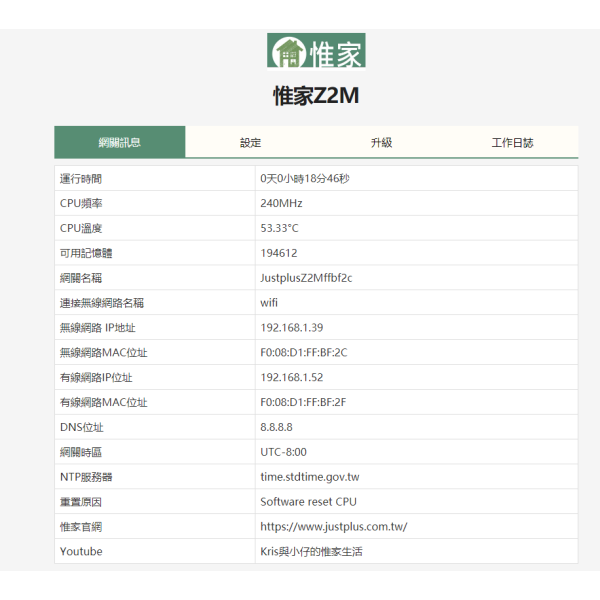The image size is (600, 600).
Task: Click DNS value 8.8.8.8
Action: click(276, 427)
